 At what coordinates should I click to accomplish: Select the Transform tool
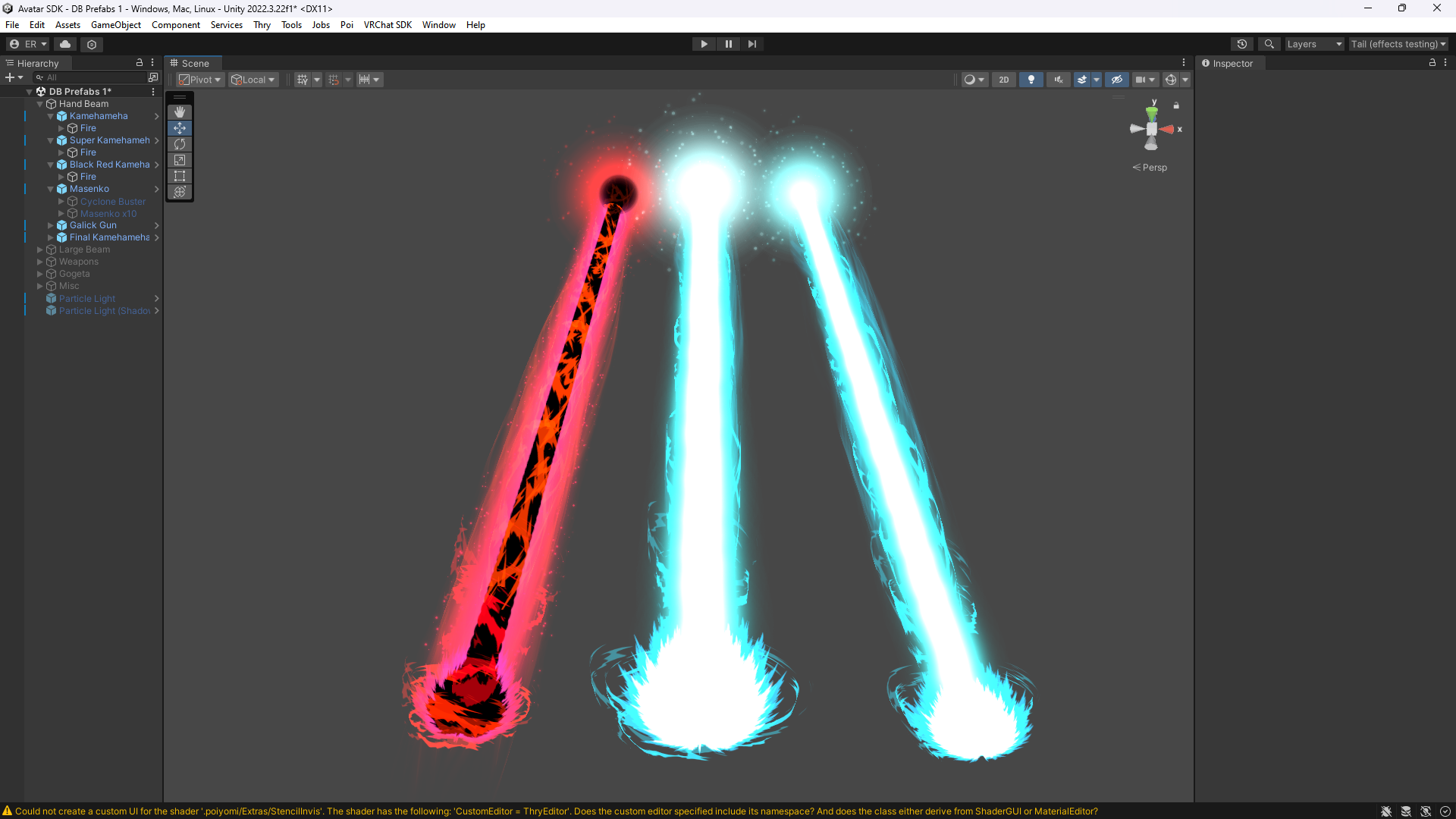pos(180,192)
